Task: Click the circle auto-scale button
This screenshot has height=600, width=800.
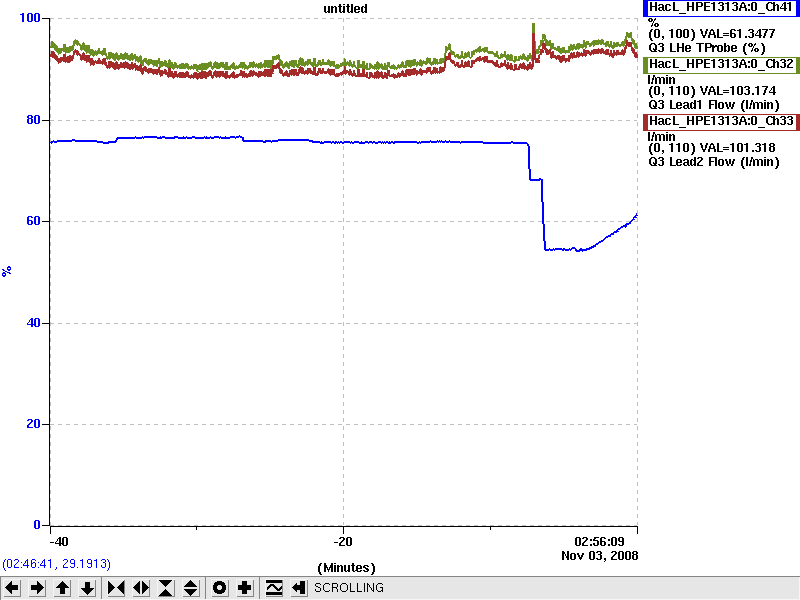Action: (x=220, y=588)
